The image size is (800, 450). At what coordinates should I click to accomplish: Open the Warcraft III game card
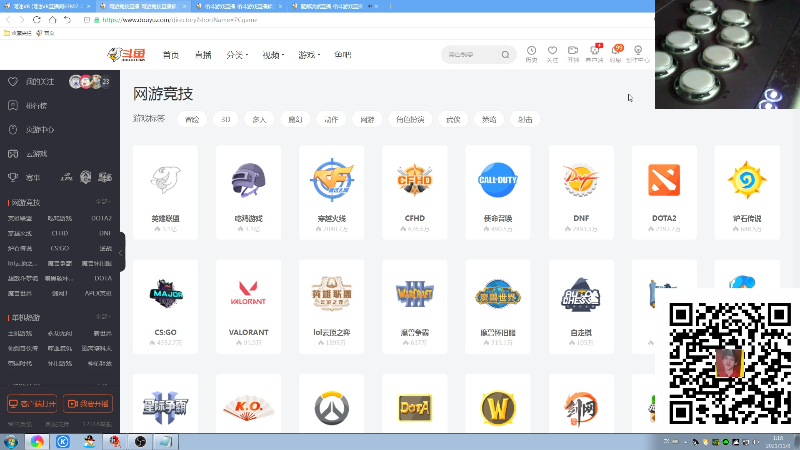[415, 307]
